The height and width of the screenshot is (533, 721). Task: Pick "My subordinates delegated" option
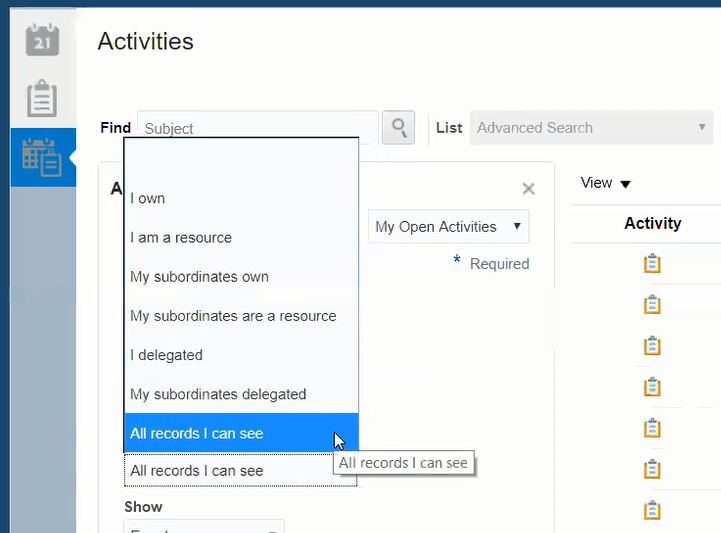(x=218, y=394)
